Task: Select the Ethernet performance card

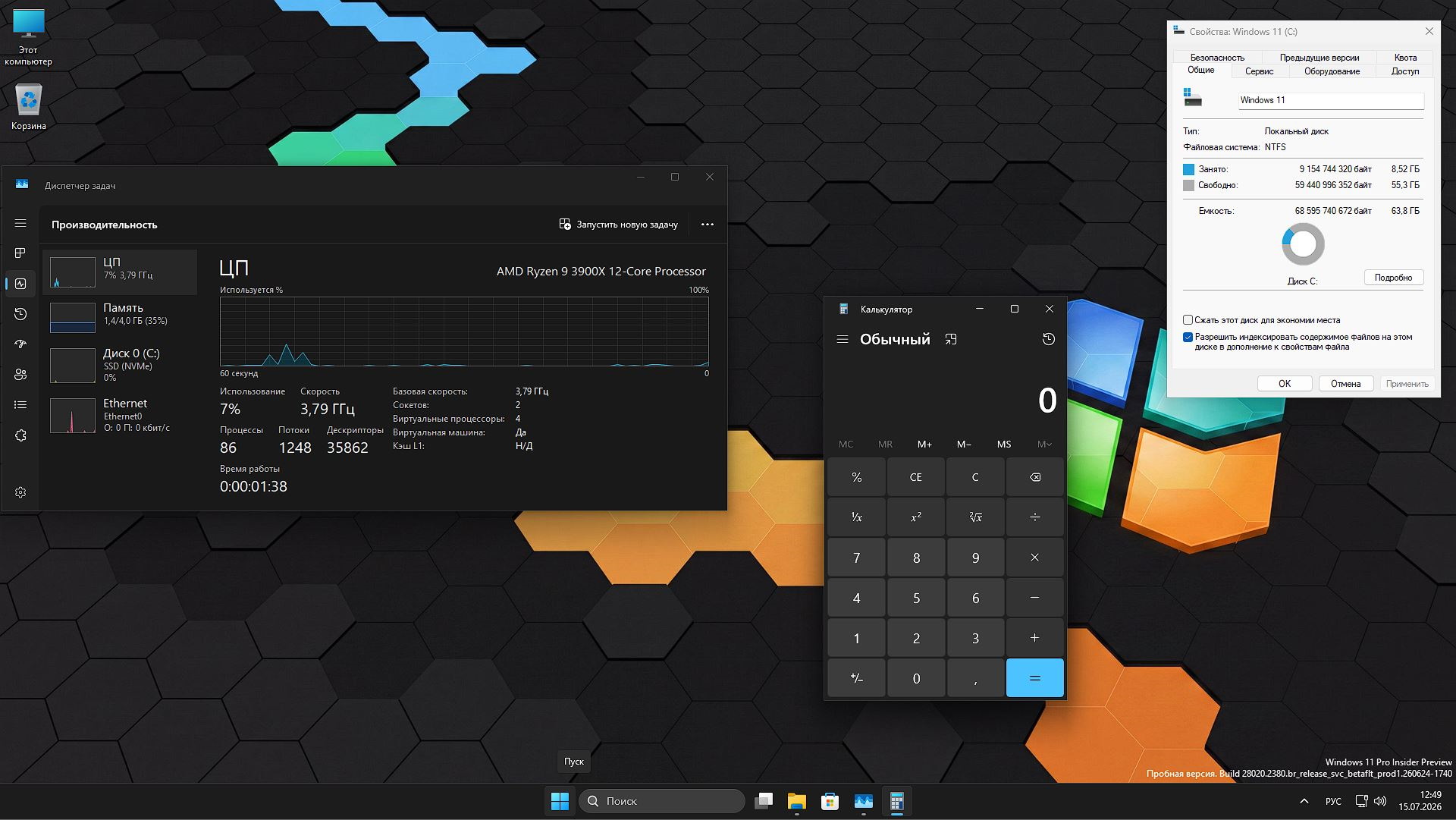Action: (x=120, y=415)
